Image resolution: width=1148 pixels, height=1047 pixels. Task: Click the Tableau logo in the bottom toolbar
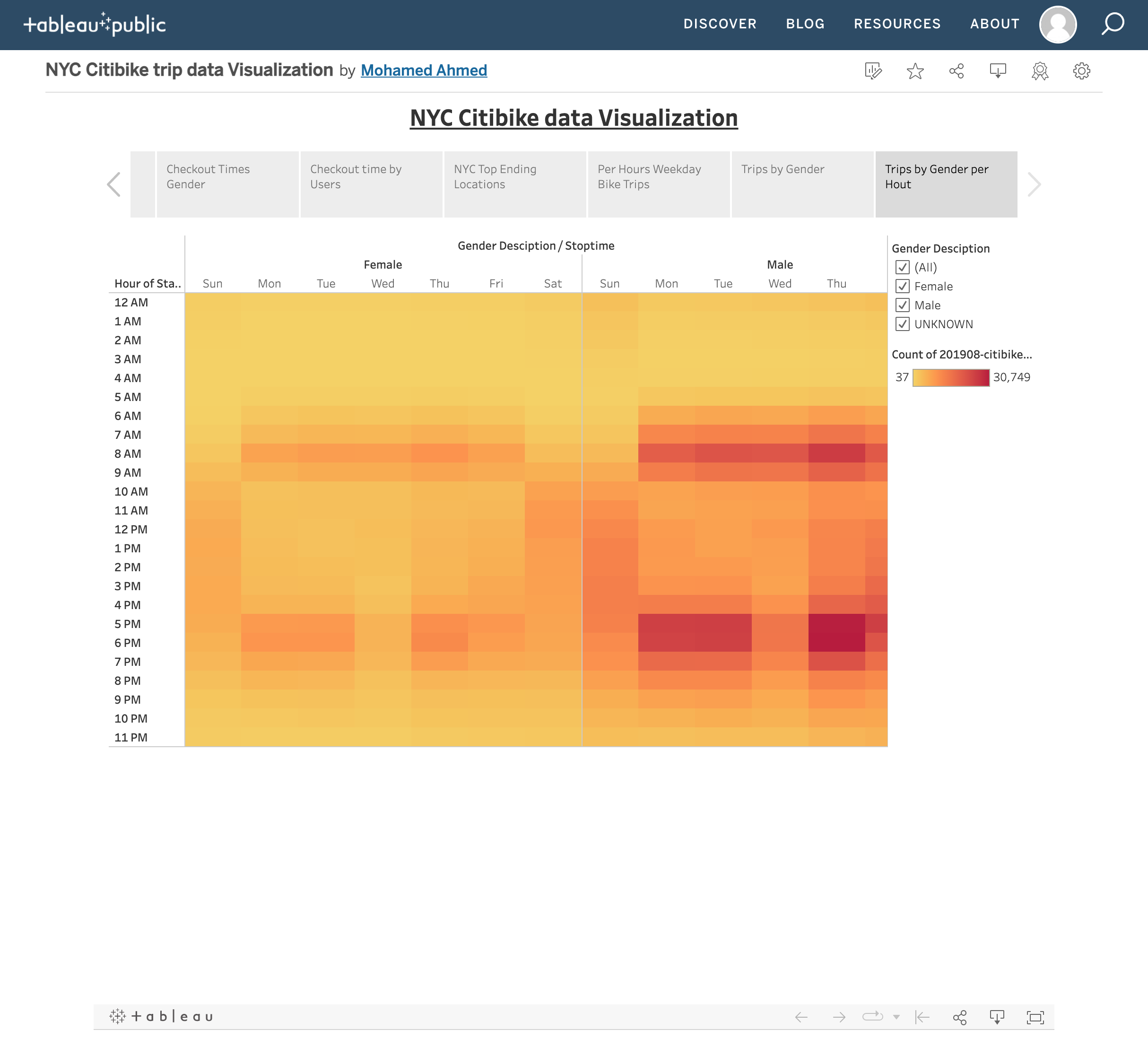coord(161,1016)
